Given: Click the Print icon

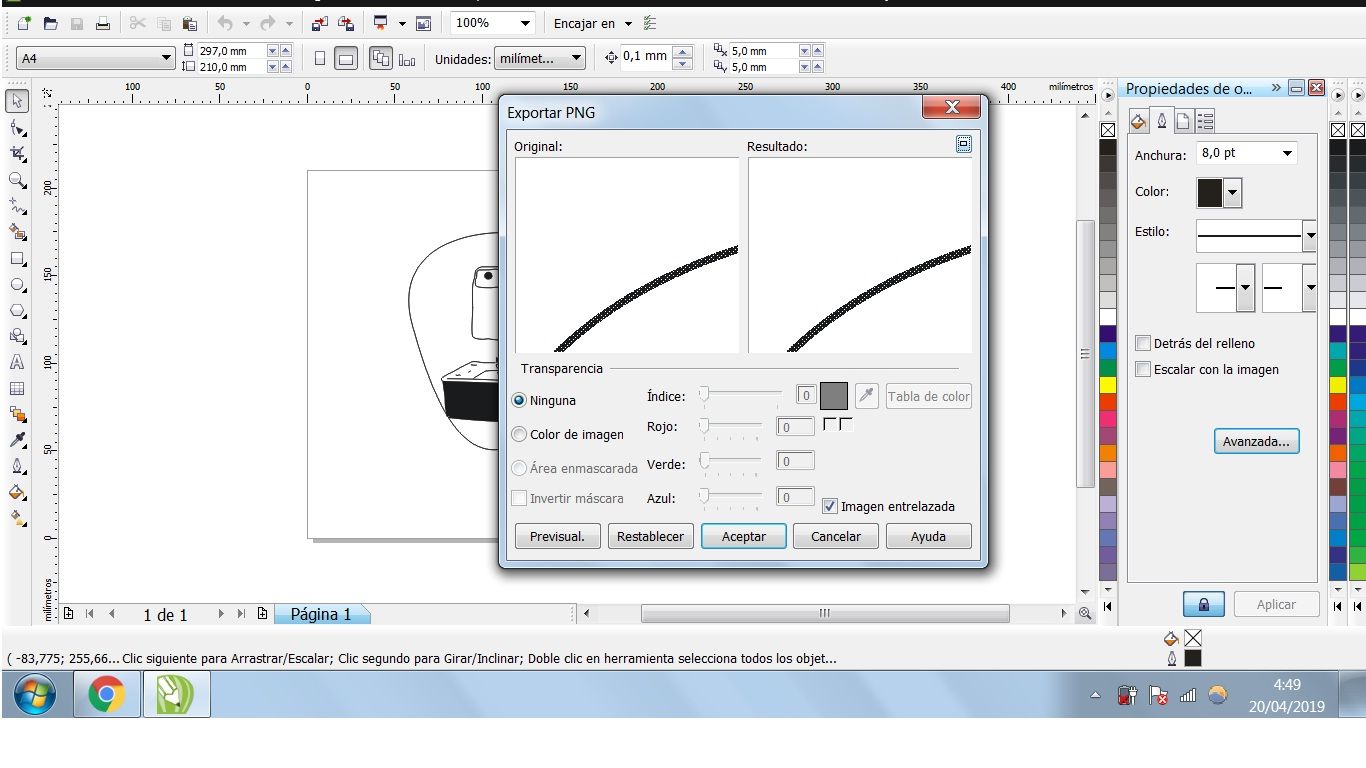Looking at the screenshot, I should pyautogui.click(x=103, y=23).
